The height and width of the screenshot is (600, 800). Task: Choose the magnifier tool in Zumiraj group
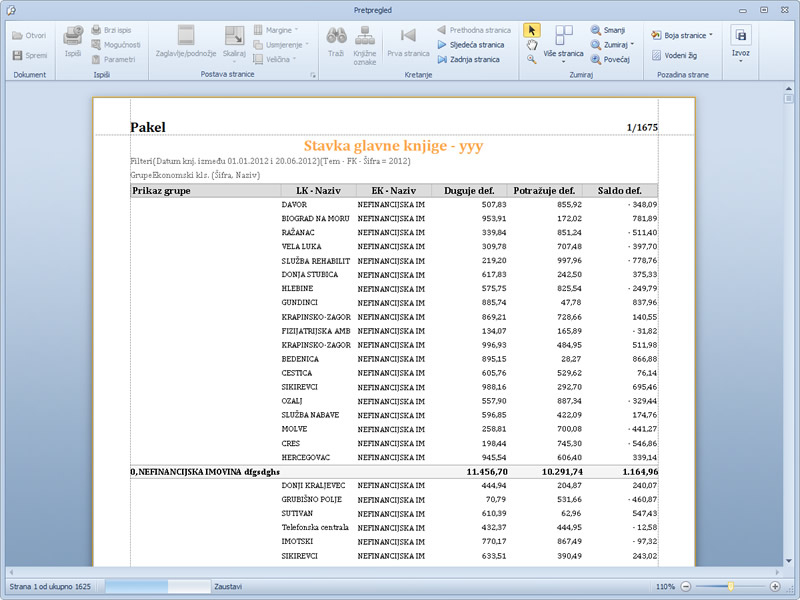[532, 59]
